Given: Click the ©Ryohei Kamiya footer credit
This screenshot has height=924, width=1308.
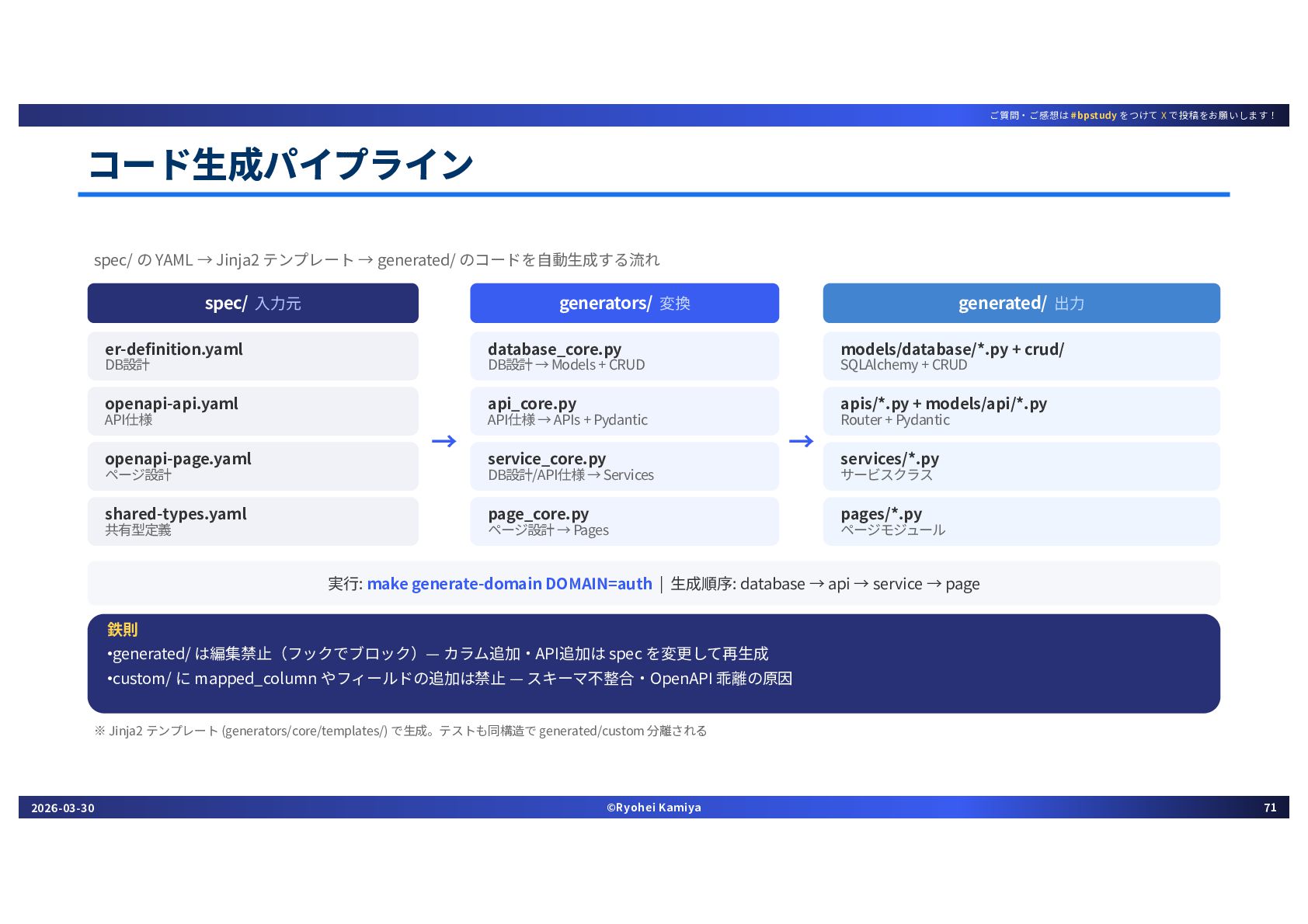Looking at the screenshot, I should pos(654,808).
